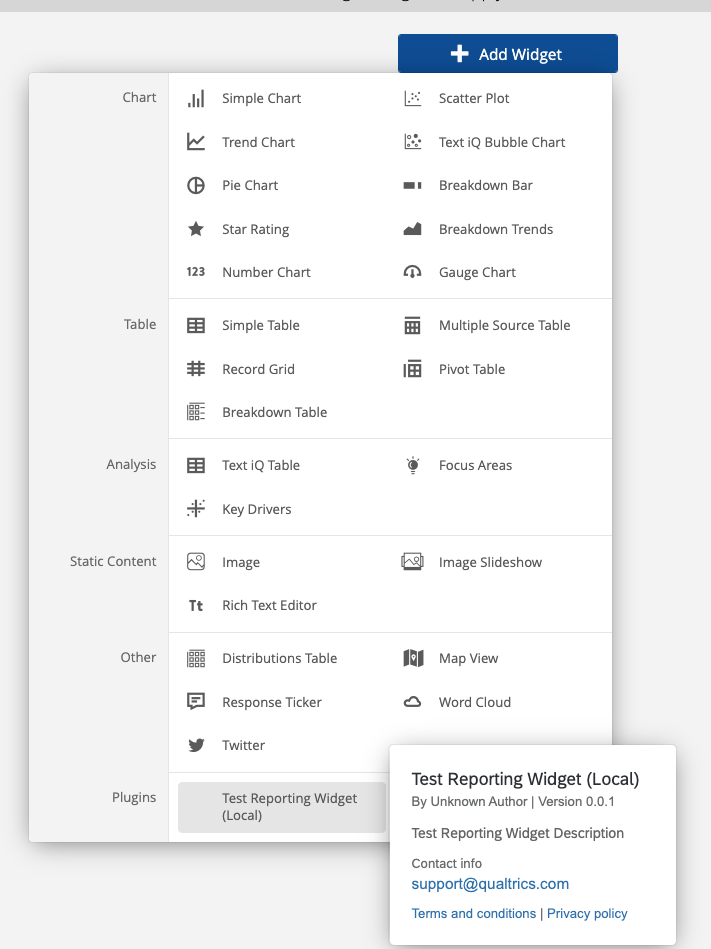Click the Plugins category heading
The image size is (711, 949).
(x=134, y=797)
